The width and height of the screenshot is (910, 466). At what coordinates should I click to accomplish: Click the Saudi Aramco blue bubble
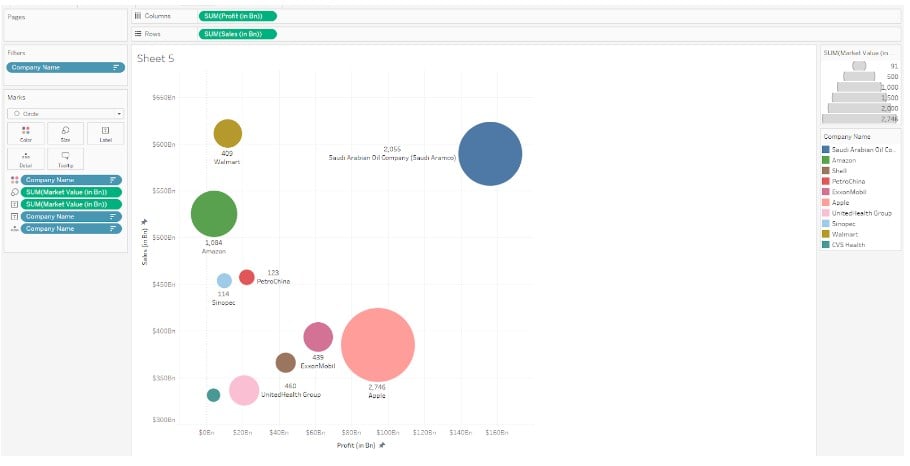tap(490, 154)
